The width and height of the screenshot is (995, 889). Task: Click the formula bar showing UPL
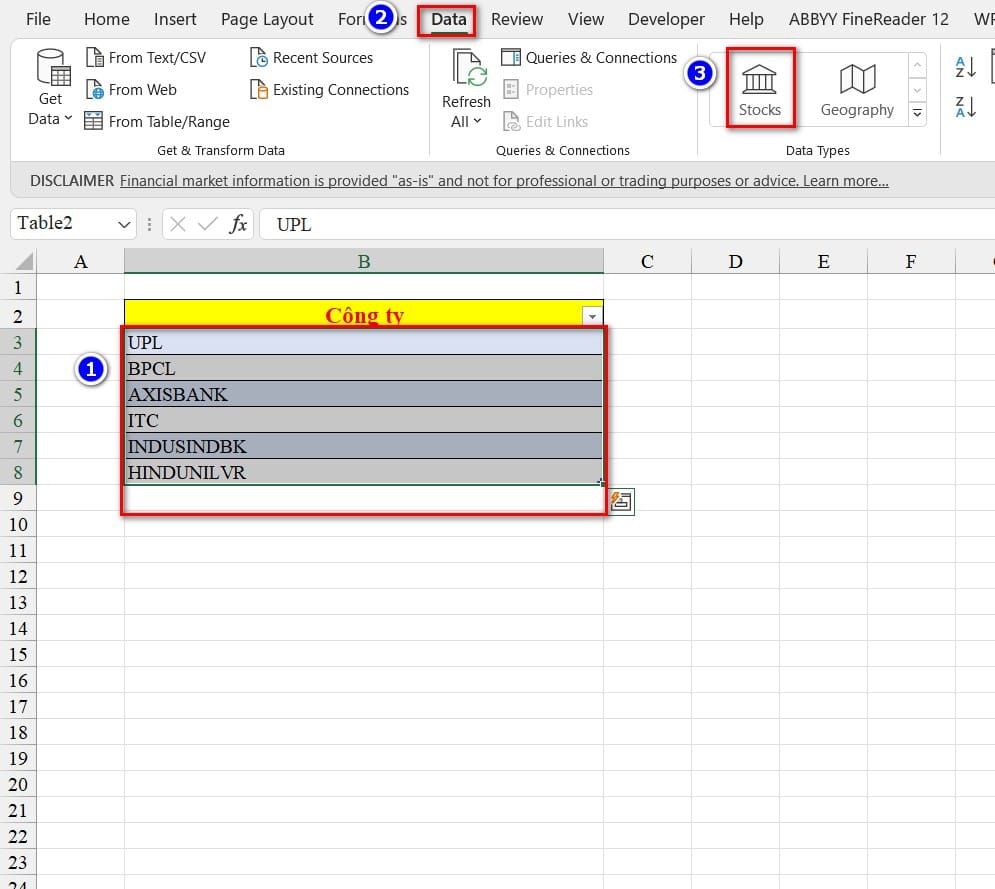[x=628, y=224]
